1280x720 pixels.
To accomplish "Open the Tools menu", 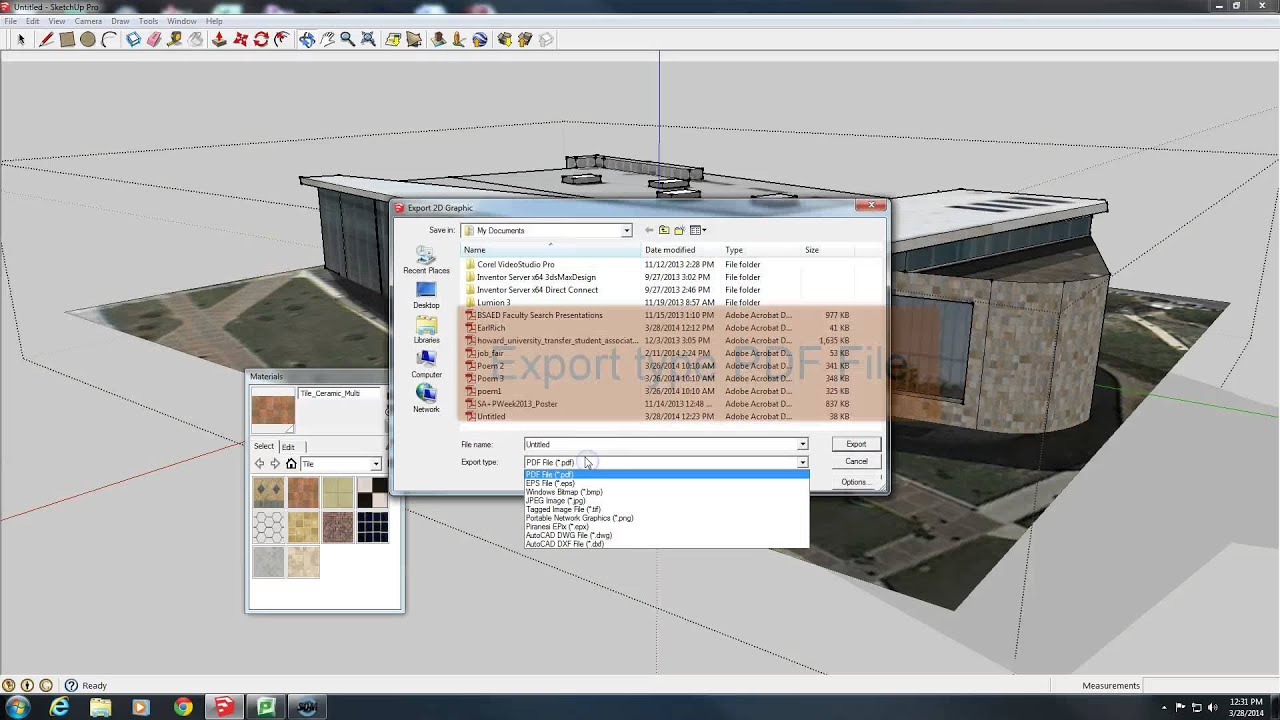I will 148,21.
